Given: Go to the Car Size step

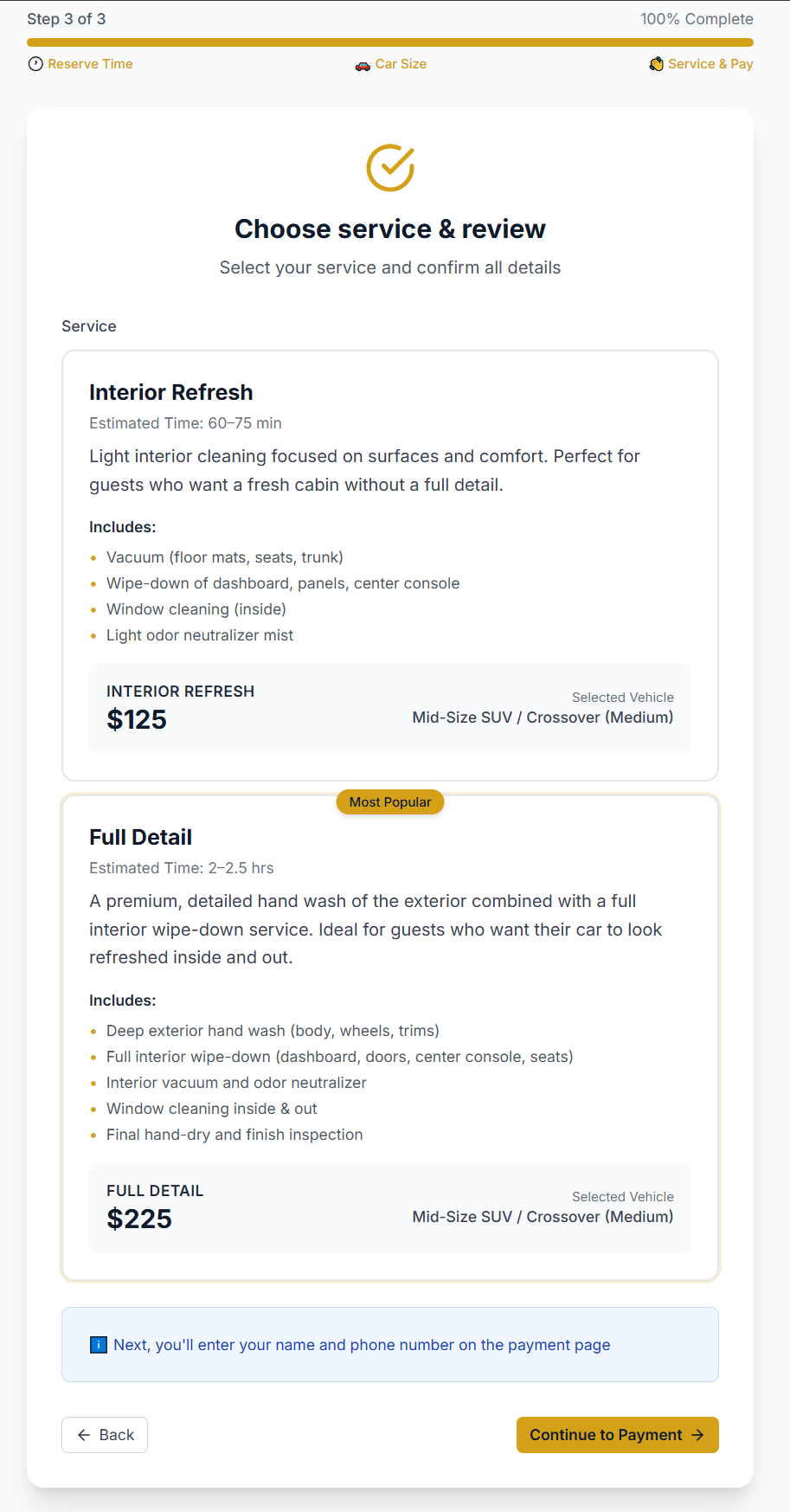Looking at the screenshot, I should coord(391,64).
